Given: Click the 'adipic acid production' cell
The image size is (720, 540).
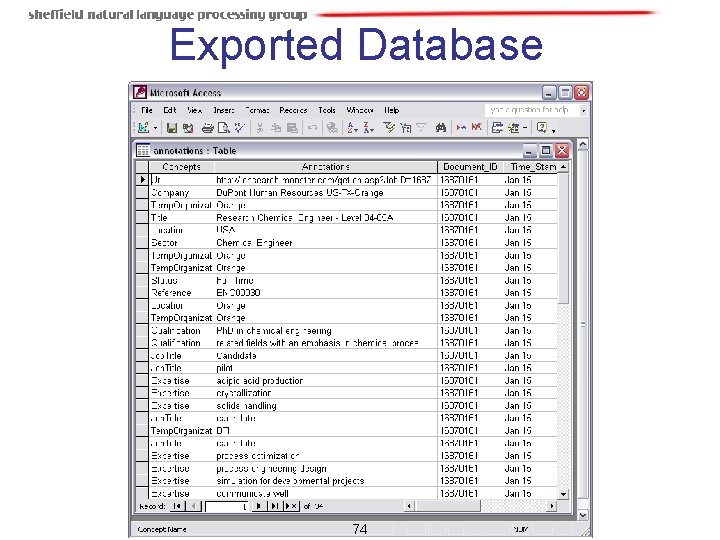Looking at the screenshot, I should 326,381.
